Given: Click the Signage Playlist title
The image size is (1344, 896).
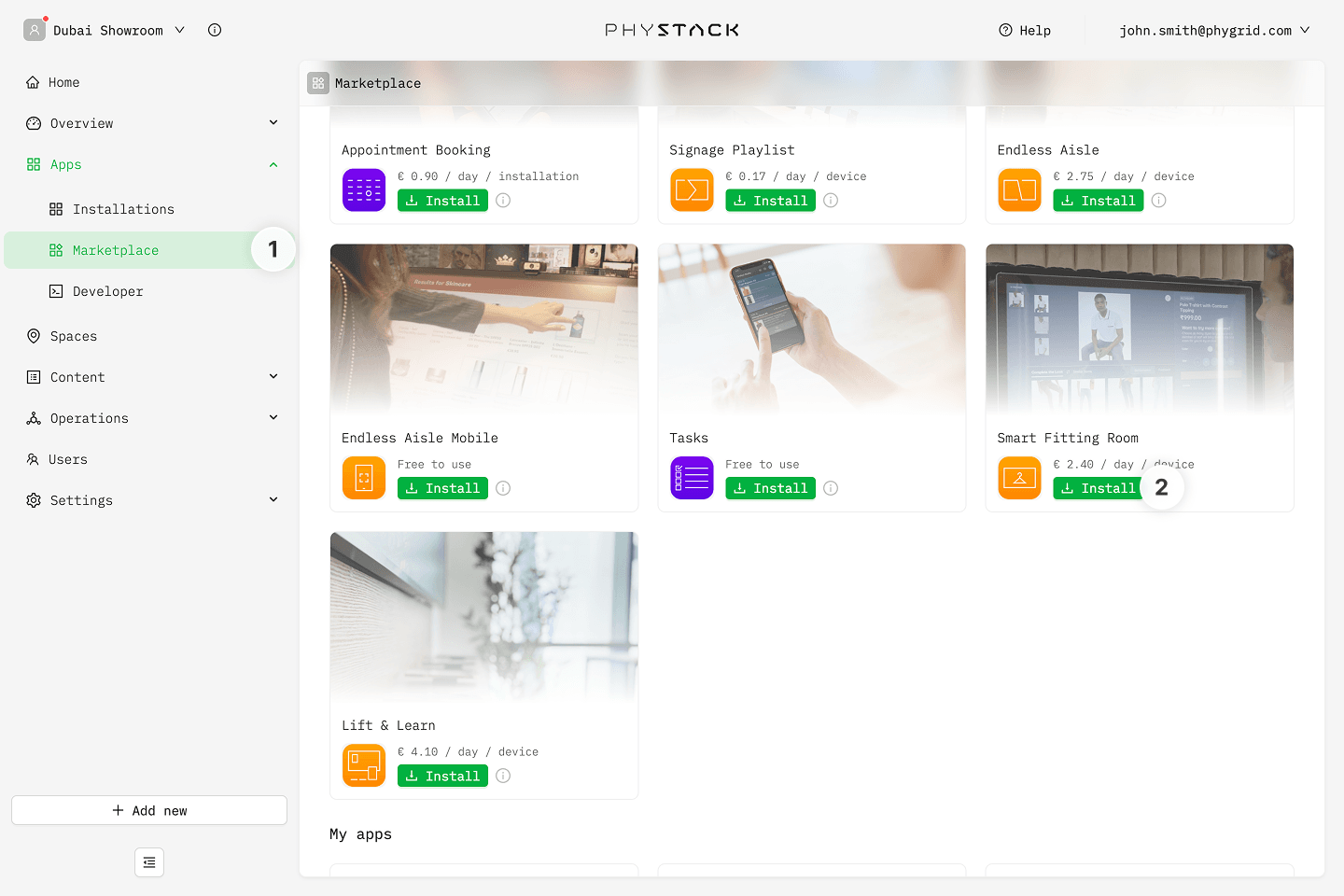Looking at the screenshot, I should pyautogui.click(x=732, y=150).
